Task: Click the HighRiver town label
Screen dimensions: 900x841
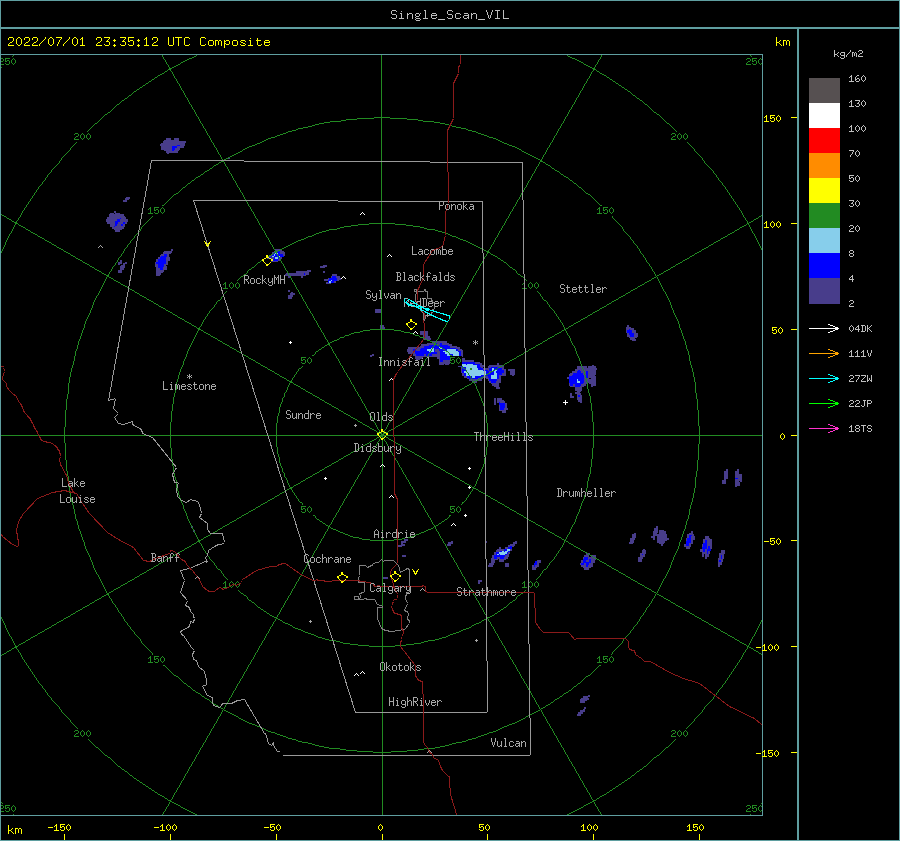Action: [415, 702]
